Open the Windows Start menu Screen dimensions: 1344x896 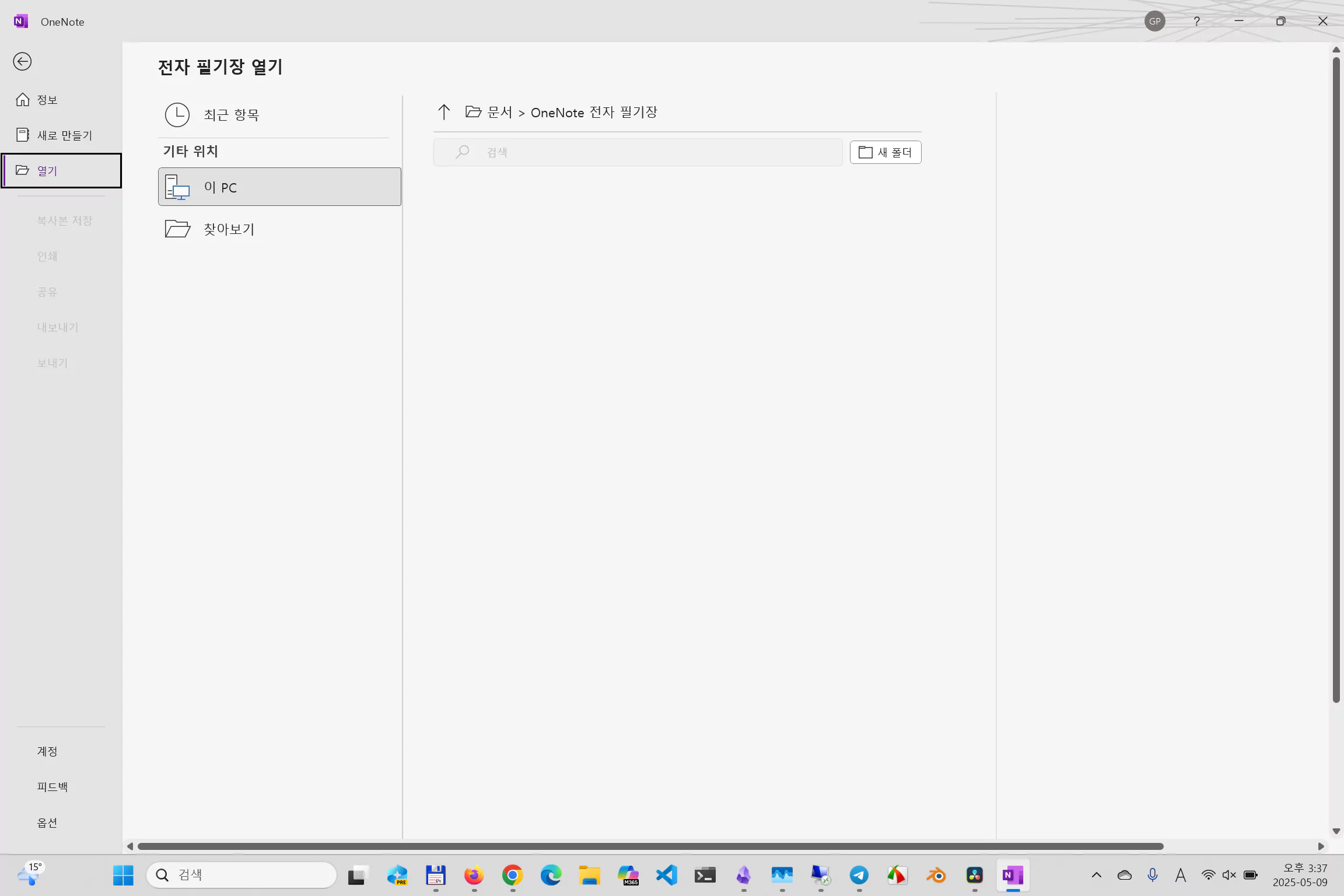pos(123,875)
